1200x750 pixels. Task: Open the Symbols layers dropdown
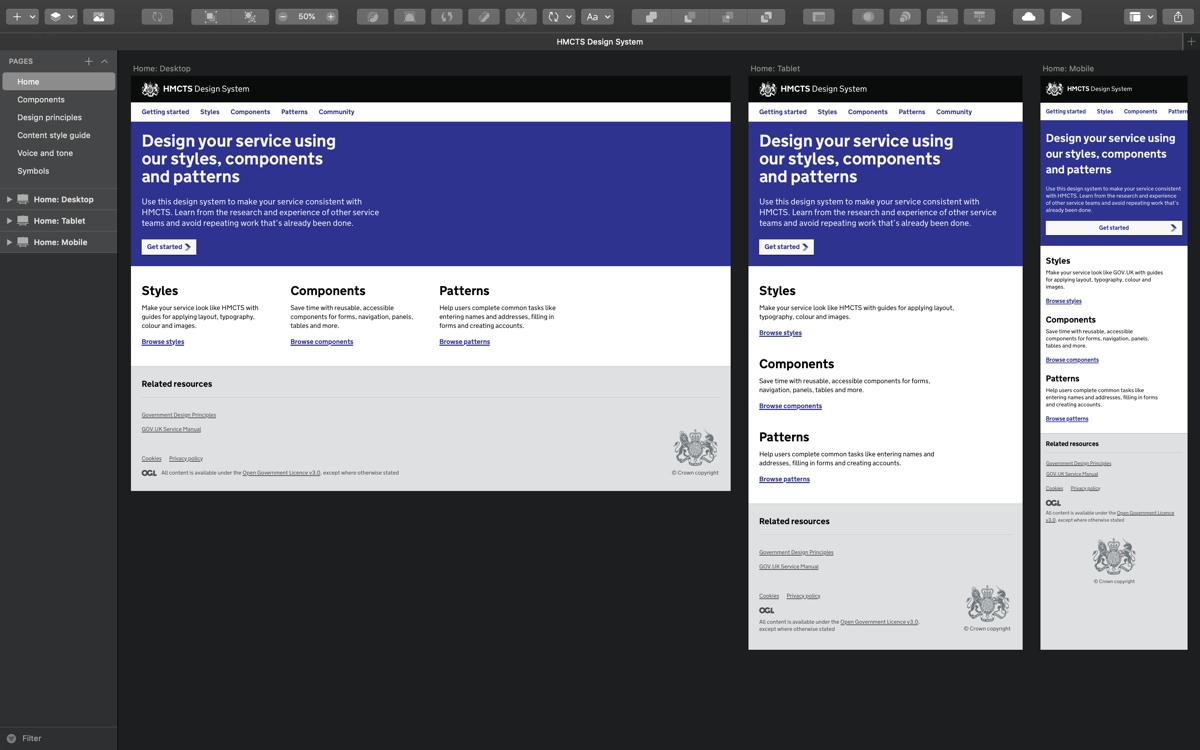pos(61,17)
